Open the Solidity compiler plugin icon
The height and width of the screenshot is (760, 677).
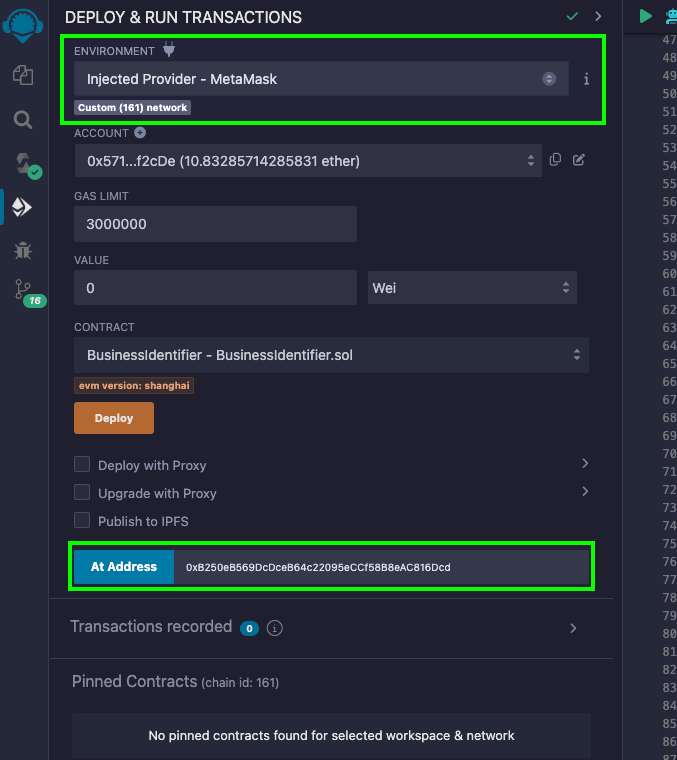point(23,164)
